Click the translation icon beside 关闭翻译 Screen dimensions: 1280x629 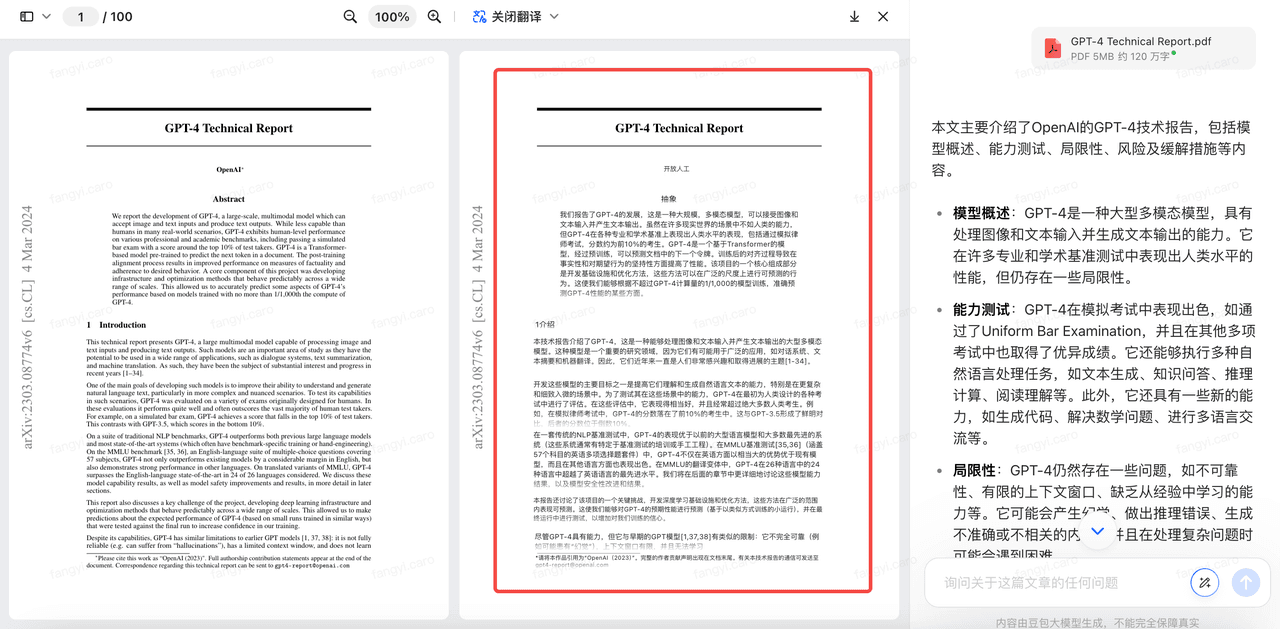tap(479, 17)
